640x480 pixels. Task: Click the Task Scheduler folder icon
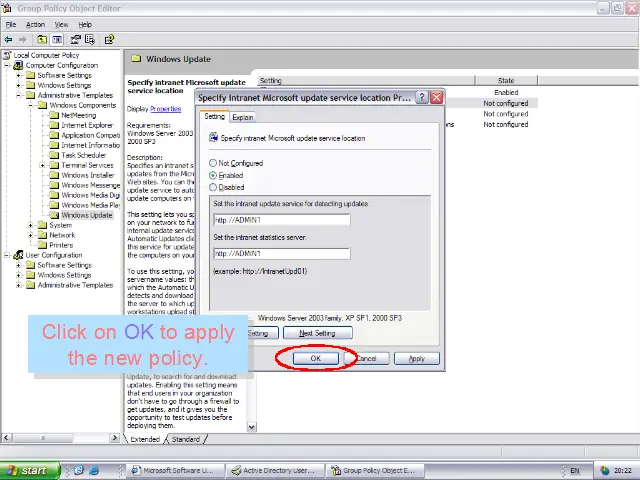tap(54, 155)
